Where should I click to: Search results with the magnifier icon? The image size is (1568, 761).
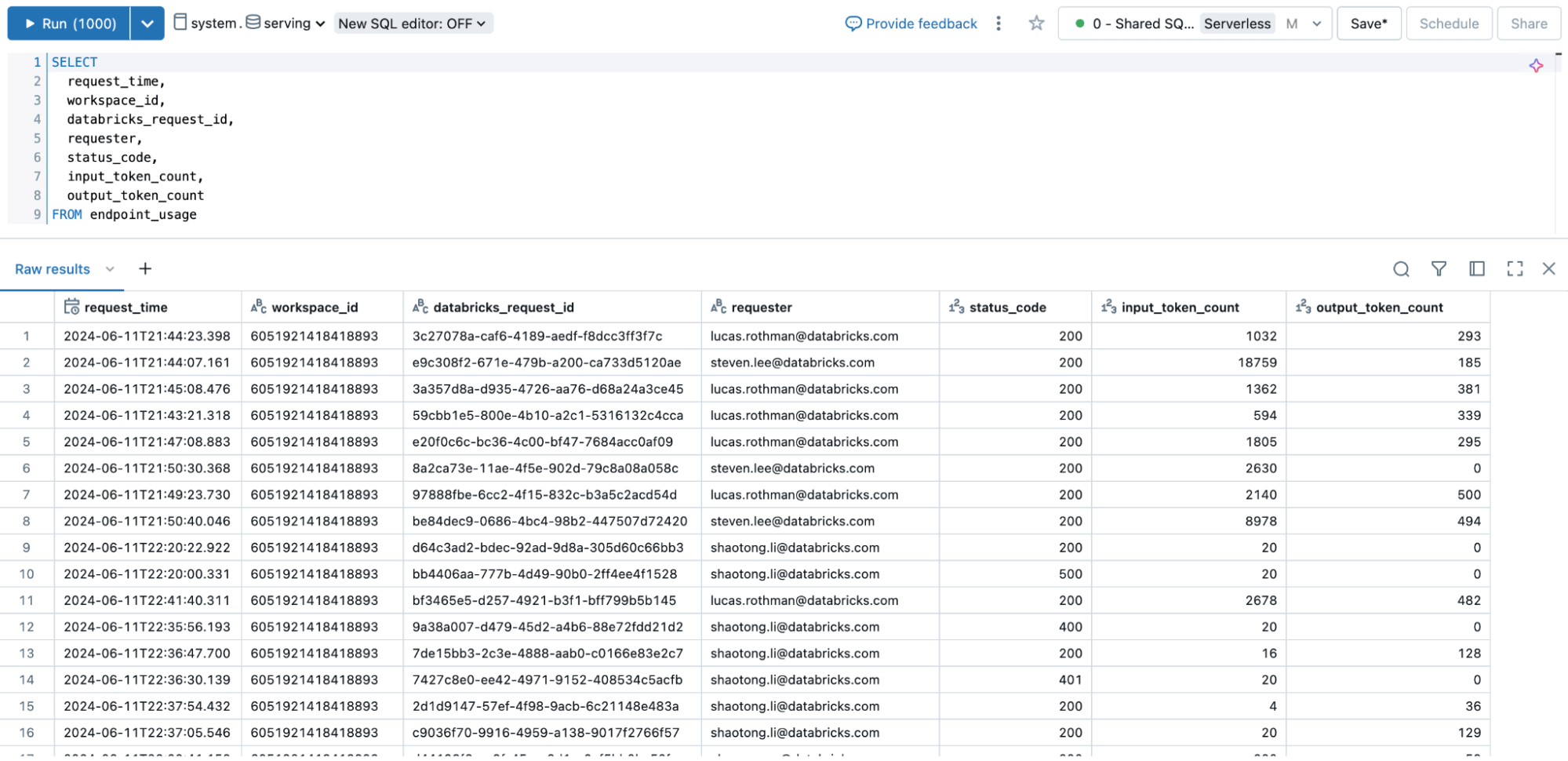(1401, 269)
